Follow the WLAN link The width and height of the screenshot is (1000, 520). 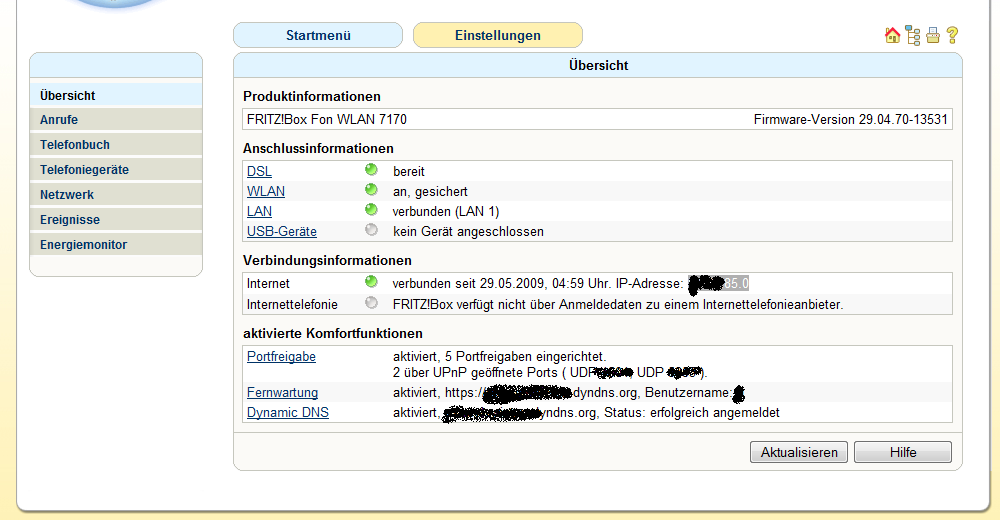(266, 191)
